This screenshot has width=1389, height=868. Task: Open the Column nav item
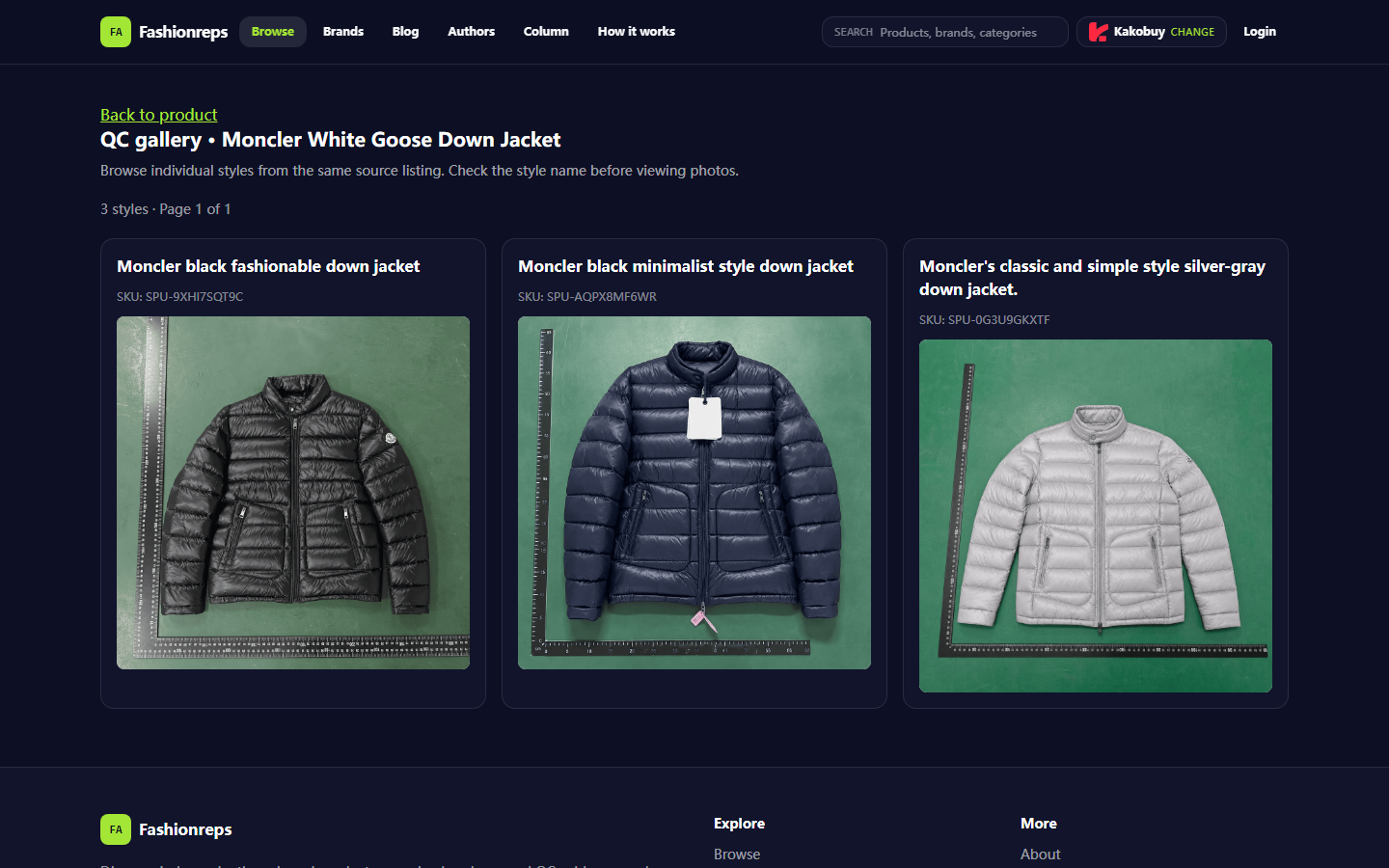tap(546, 32)
